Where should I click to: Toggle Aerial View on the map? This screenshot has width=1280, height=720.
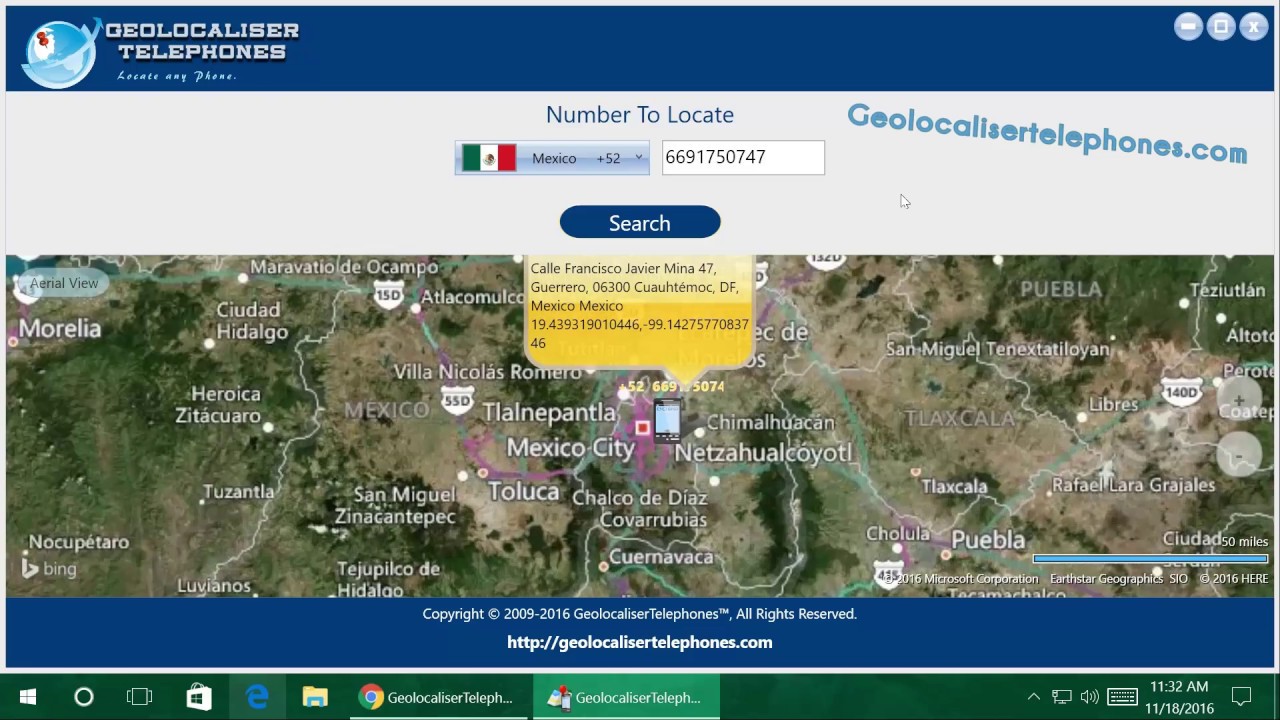(x=64, y=283)
